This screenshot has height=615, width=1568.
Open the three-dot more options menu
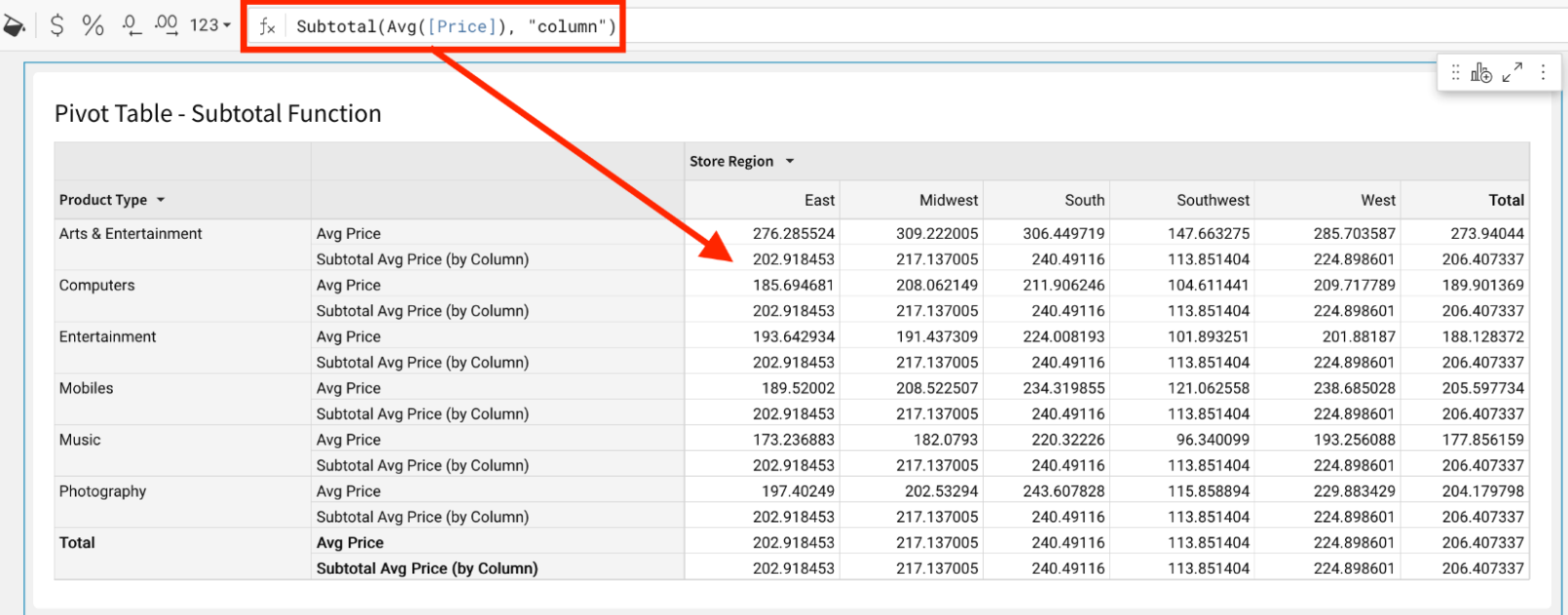click(x=1543, y=73)
